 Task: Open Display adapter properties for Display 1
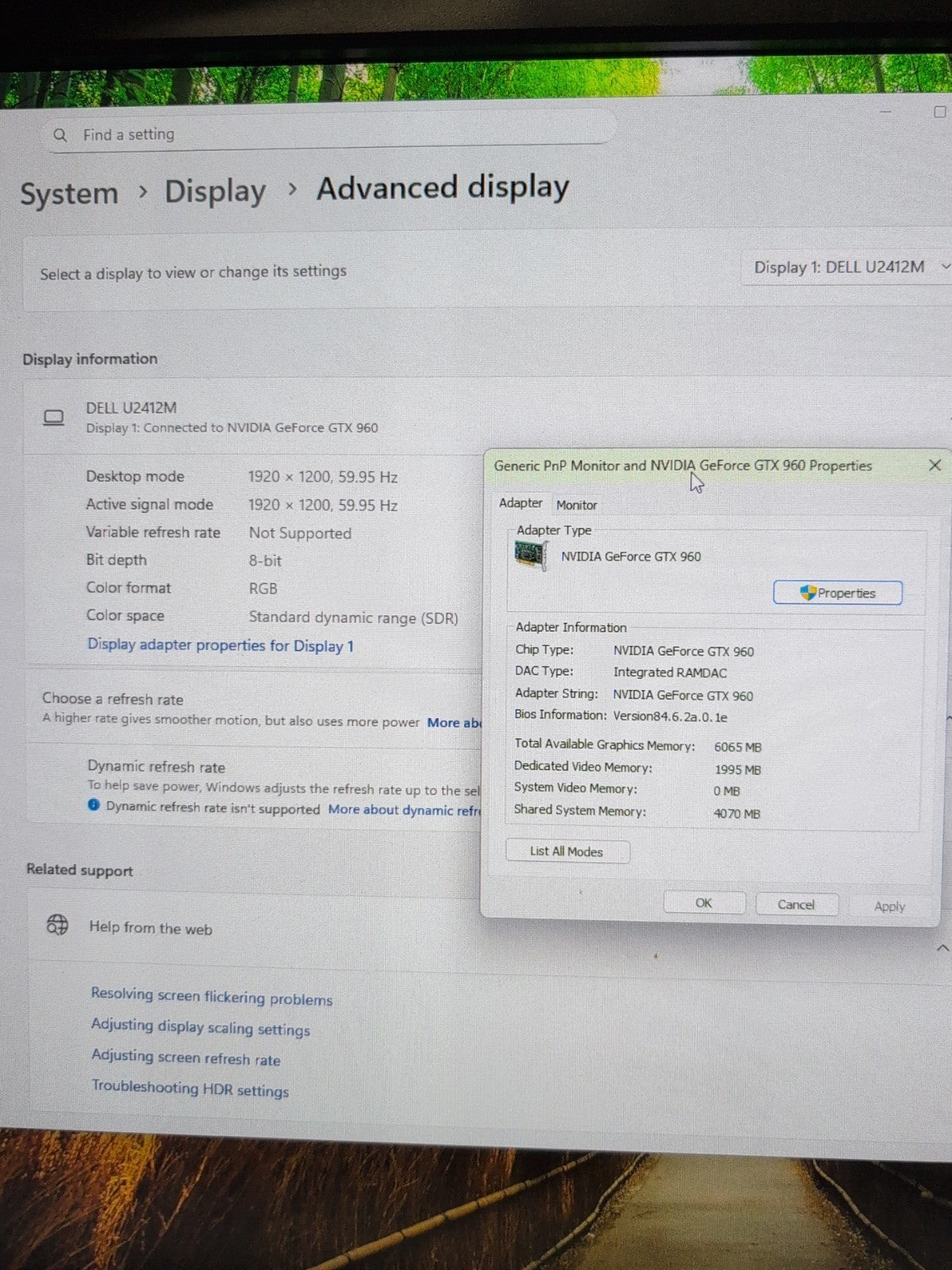point(221,645)
